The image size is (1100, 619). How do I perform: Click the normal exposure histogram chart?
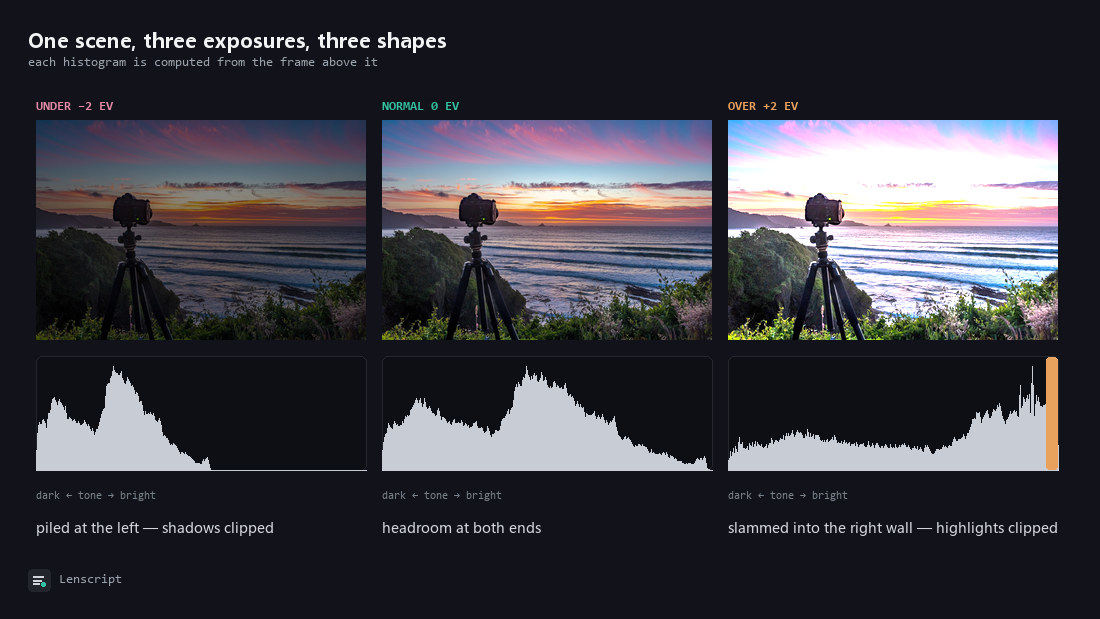[x=546, y=413]
